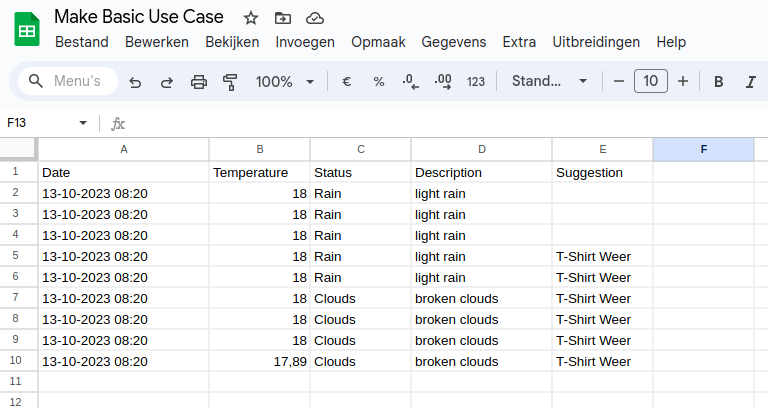This screenshot has height=408, width=768.
Task: Check the cloud save status icon
Action: 315,18
